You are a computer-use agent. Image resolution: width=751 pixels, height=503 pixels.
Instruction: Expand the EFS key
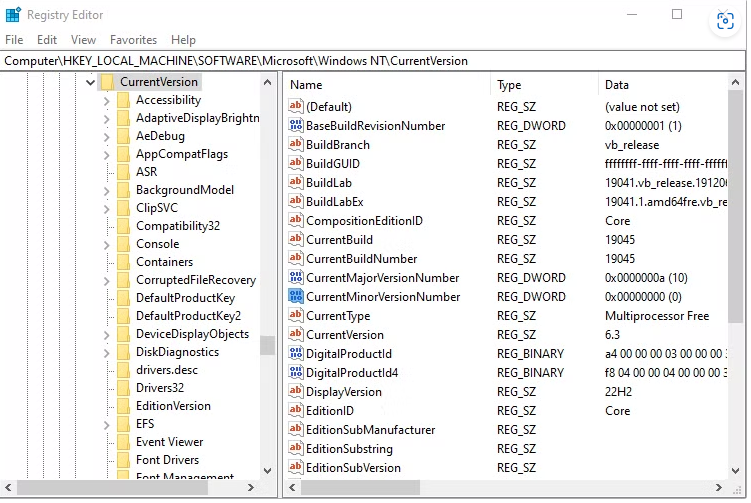coord(106,425)
